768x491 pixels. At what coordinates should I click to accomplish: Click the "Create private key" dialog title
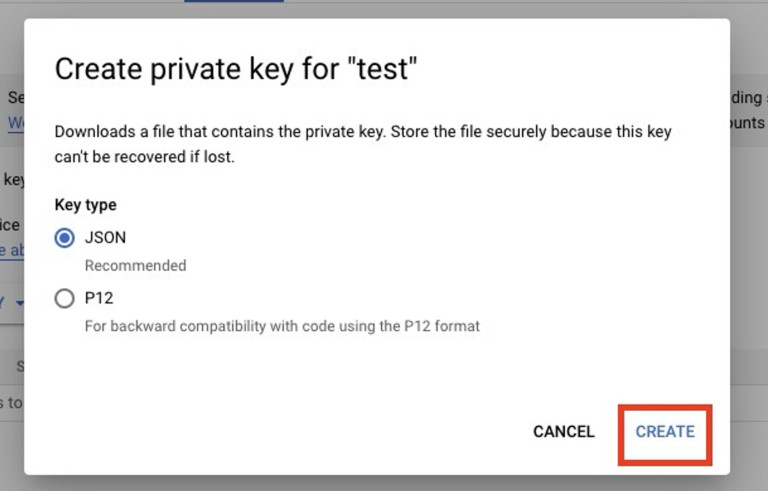click(235, 69)
